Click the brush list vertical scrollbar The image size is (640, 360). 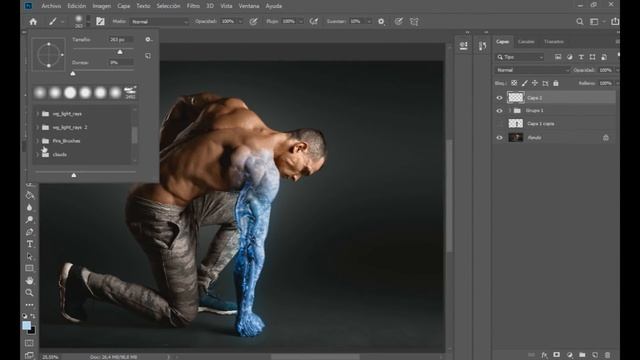[x=134, y=135]
